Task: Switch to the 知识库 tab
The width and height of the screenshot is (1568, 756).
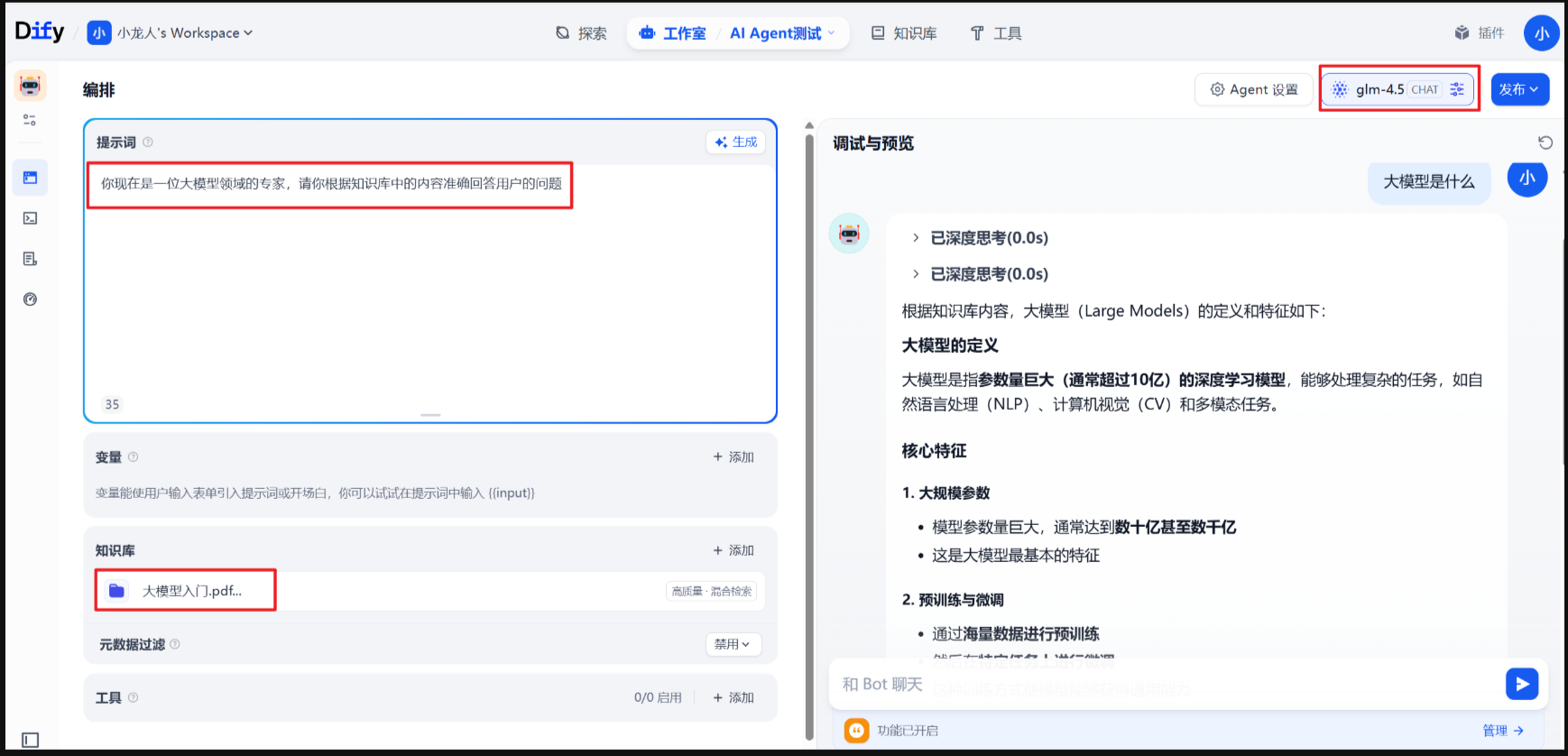Action: coord(904,33)
